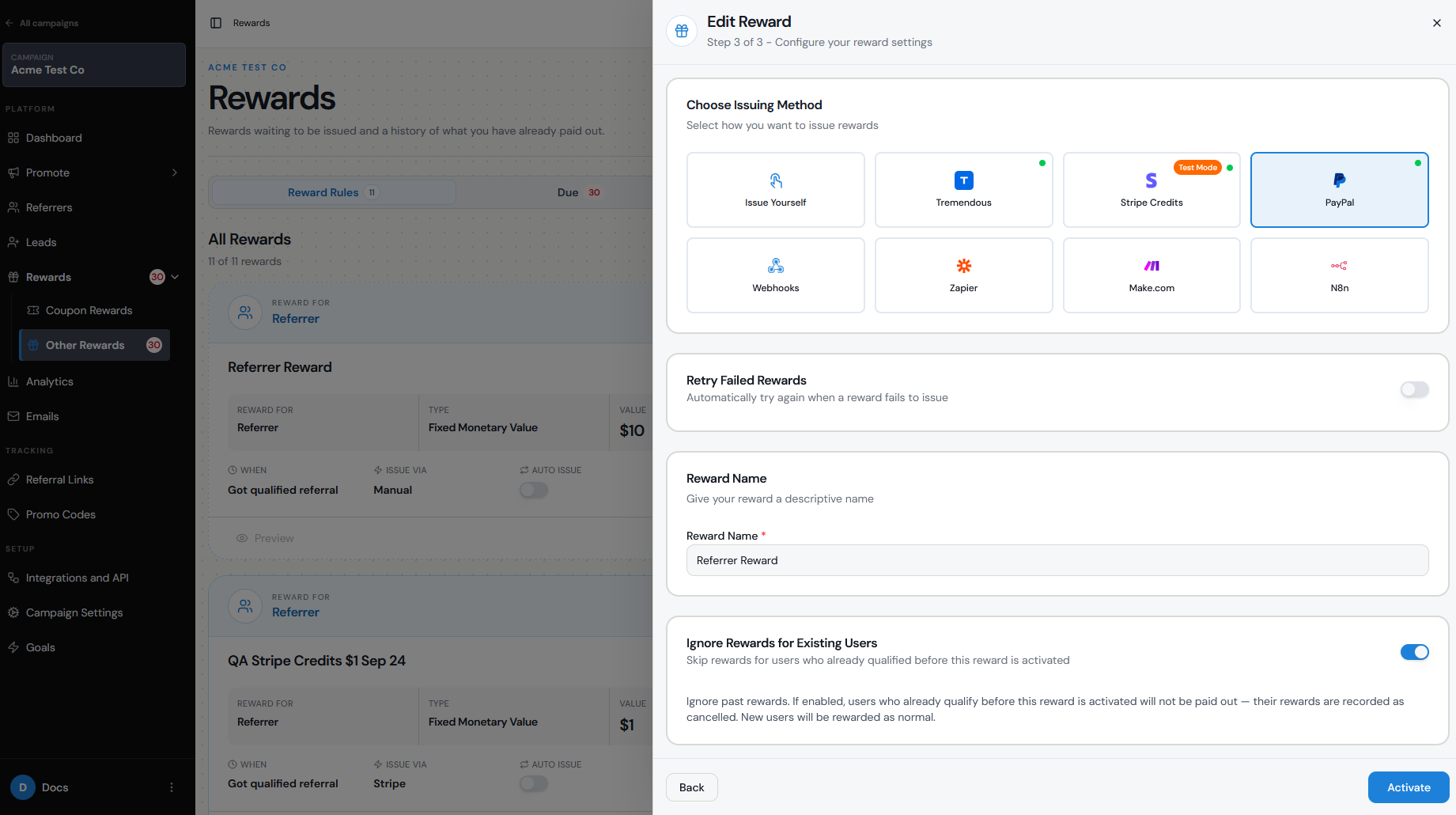This screenshot has height=815, width=1456.
Task: Return to All campaigns
Action: [42, 23]
